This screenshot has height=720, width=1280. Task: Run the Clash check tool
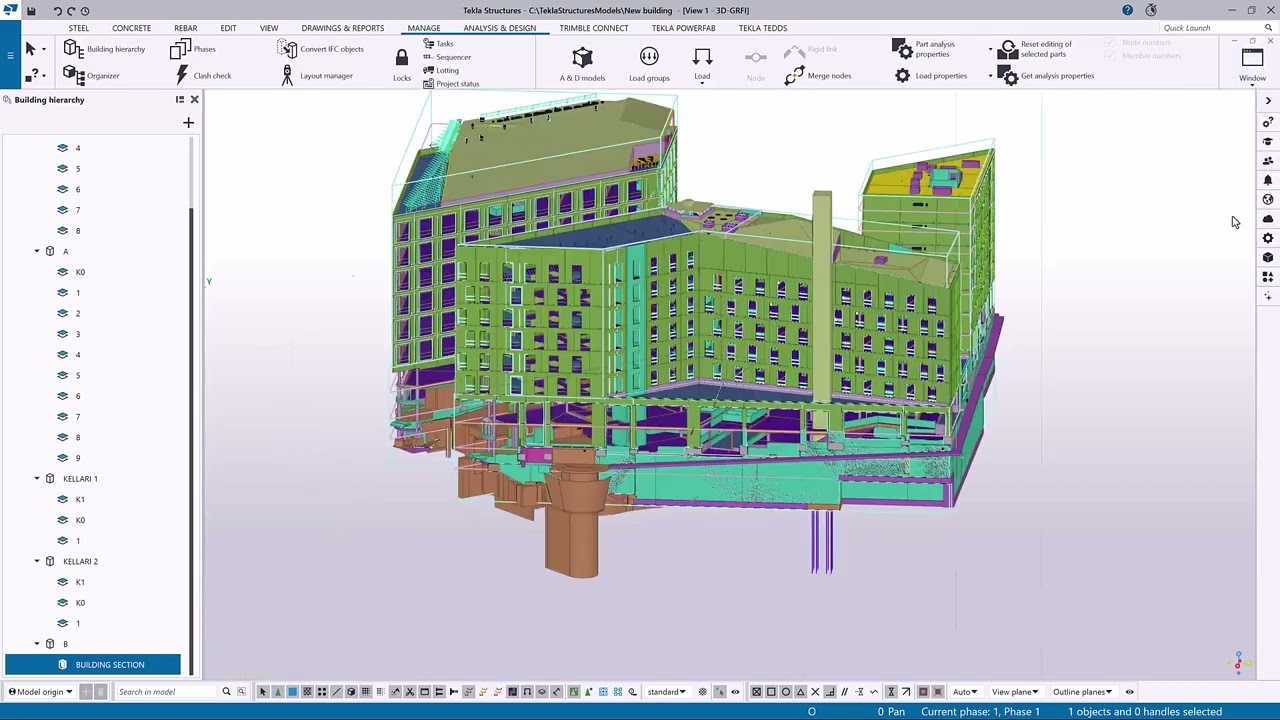(202, 75)
